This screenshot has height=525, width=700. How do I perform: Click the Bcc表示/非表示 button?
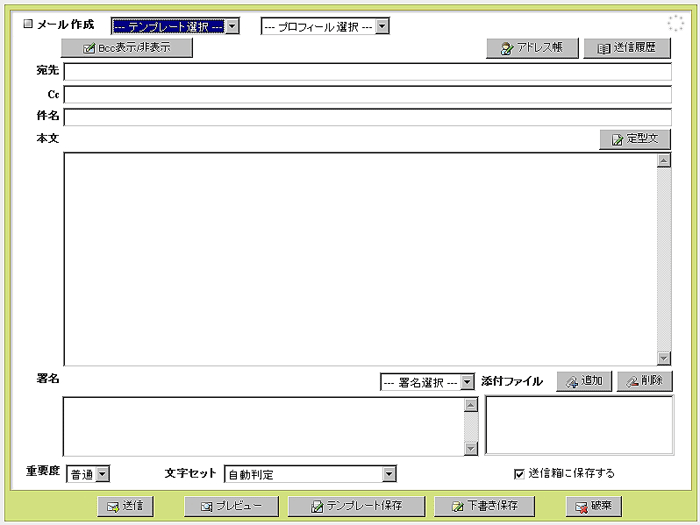(127, 48)
